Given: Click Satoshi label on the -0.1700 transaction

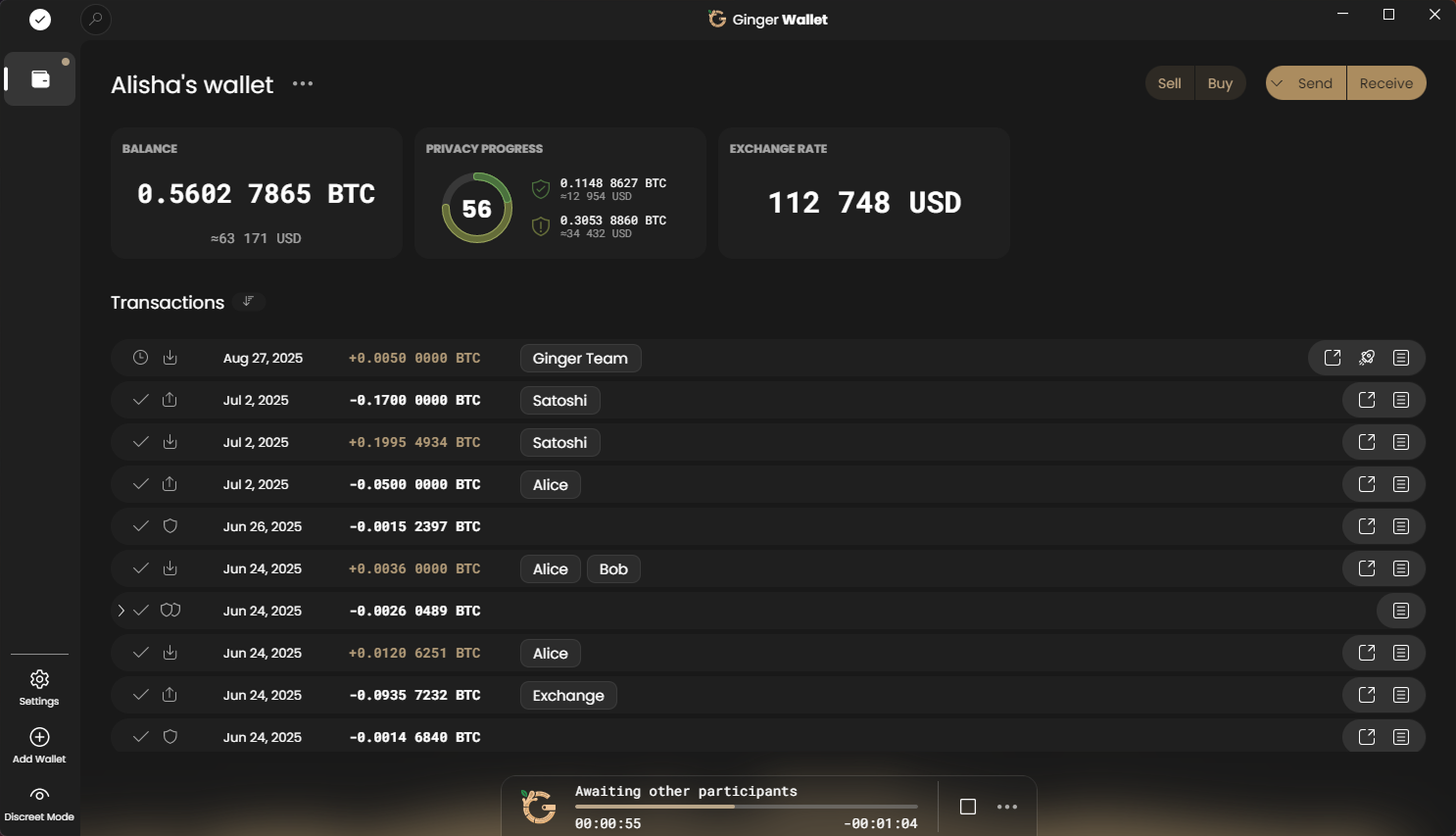Looking at the screenshot, I should pyautogui.click(x=559, y=401).
